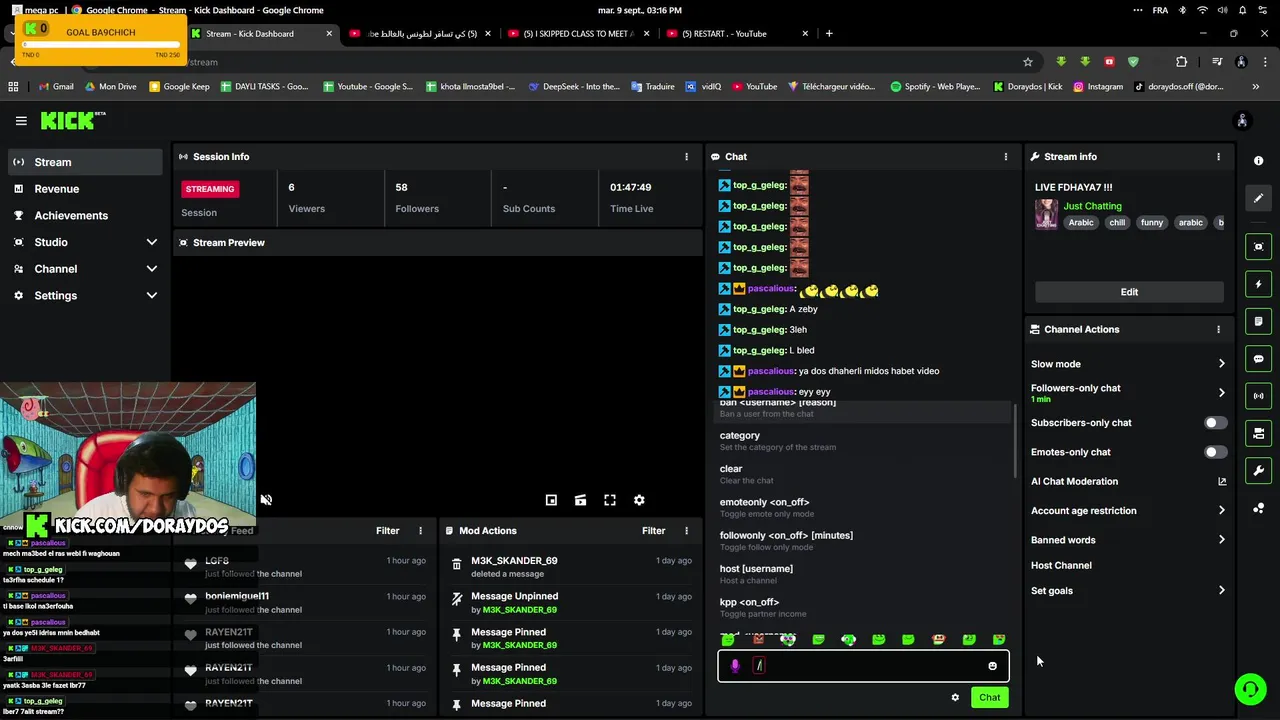The height and width of the screenshot is (720, 1280).
Task: Open a new Chrome tab
Action: coord(829,34)
